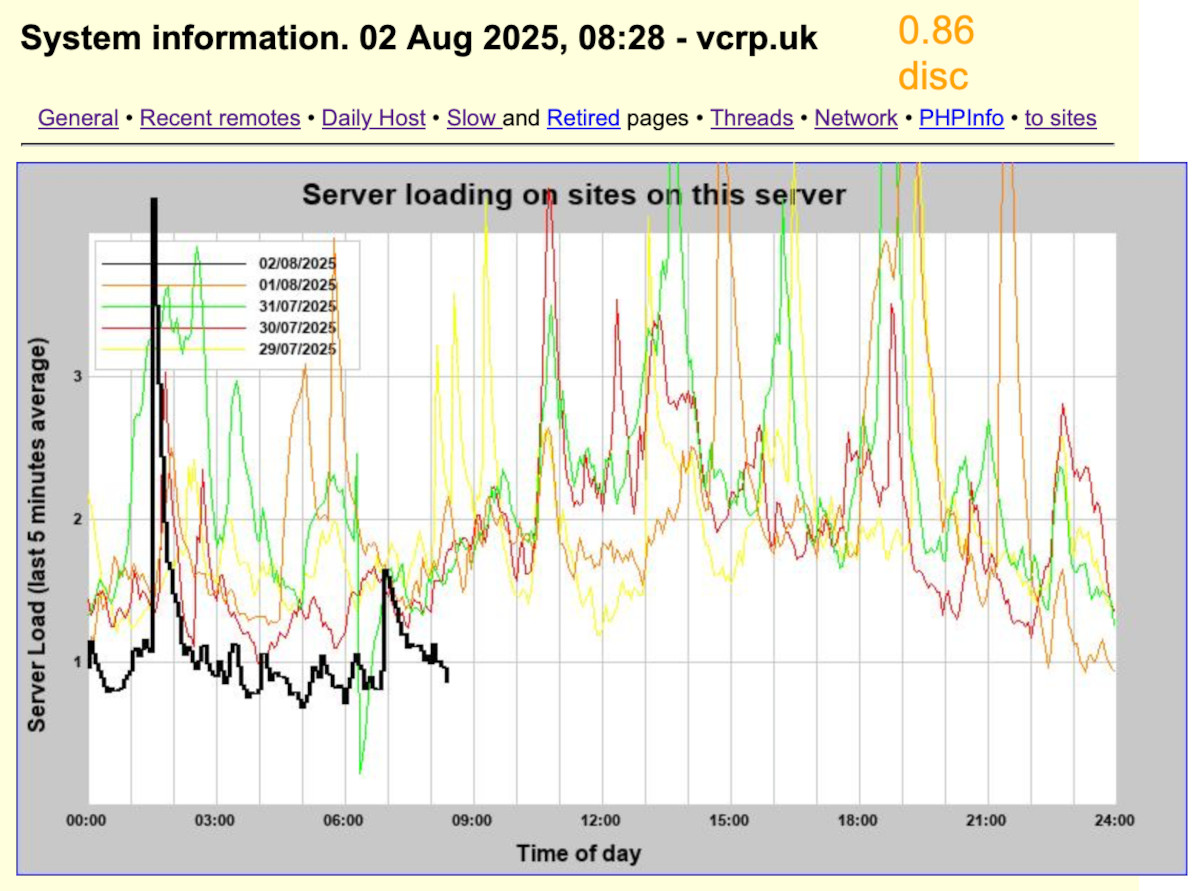Viewport: 1200px width, 891px height.
Task: Select the 01/08/2025 legend entry
Action: tap(297, 285)
